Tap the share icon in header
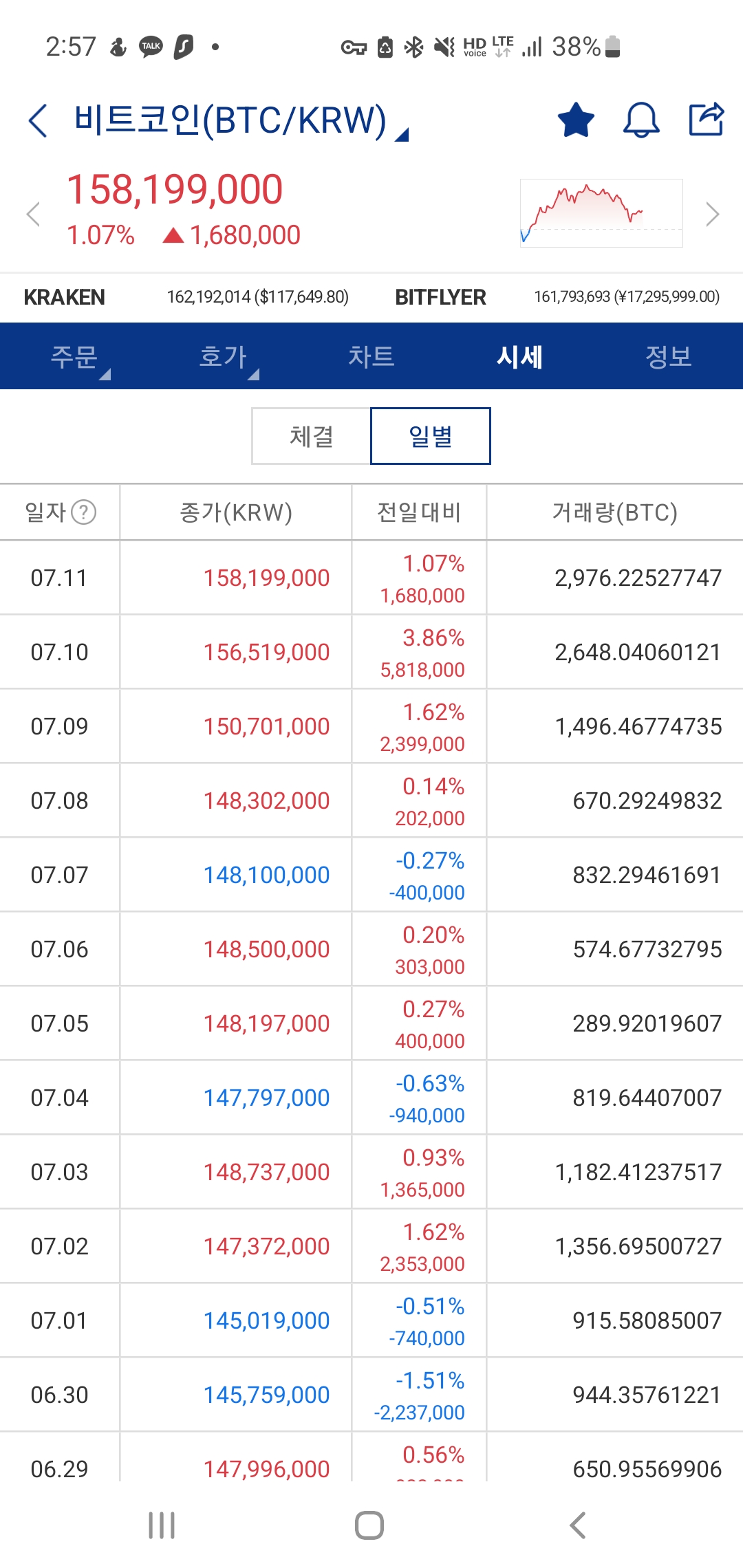743x1568 pixels. click(707, 120)
